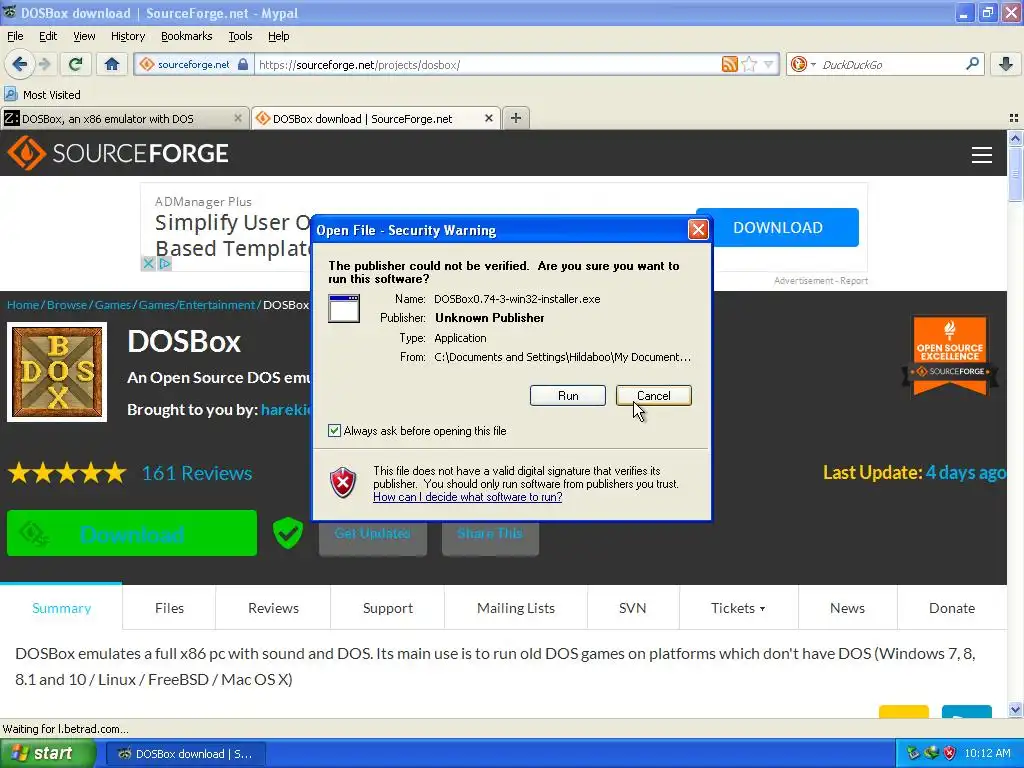
Task: Close the ad with the X icon
Action: (148, 264)
